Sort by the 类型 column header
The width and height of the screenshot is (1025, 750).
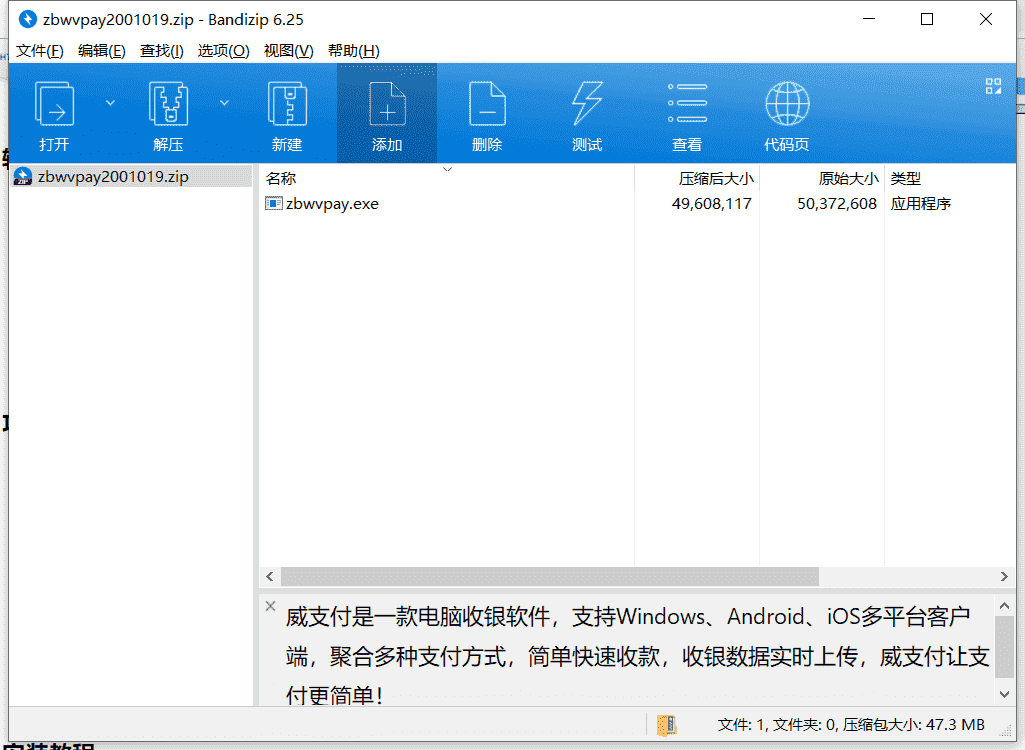(x=950, y=178)
